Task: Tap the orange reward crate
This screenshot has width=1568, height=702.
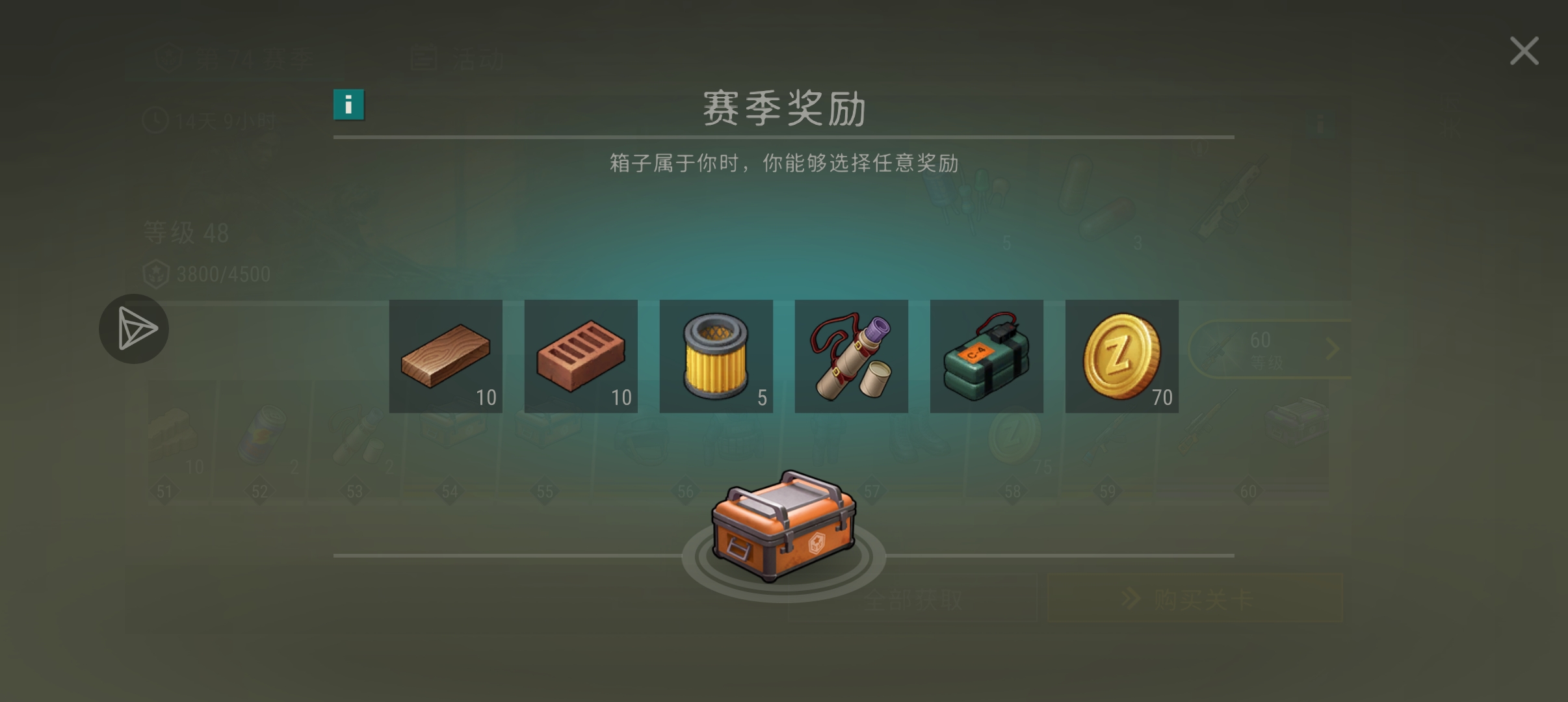Action: pos(783,525)
